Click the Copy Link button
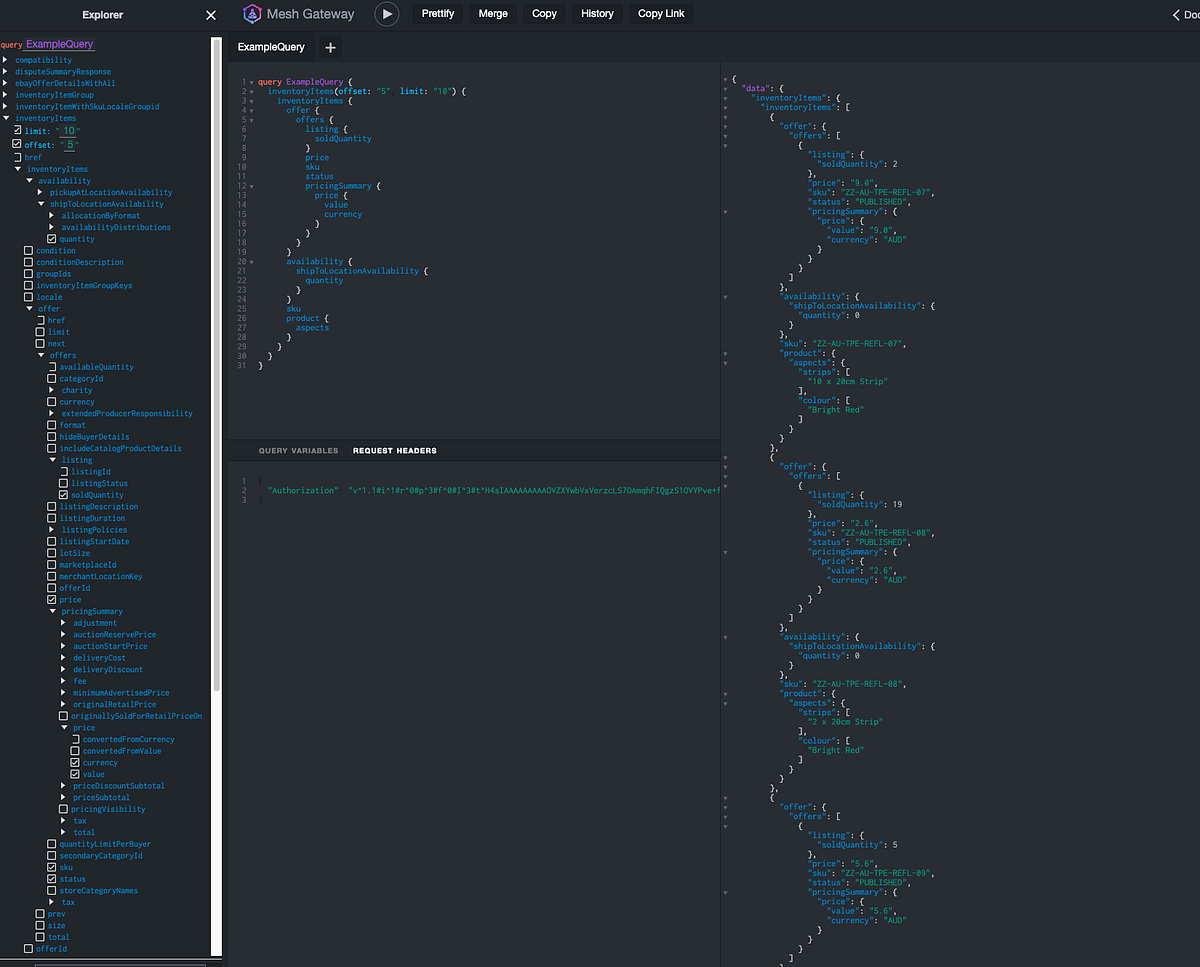 [x=661, y=14]
